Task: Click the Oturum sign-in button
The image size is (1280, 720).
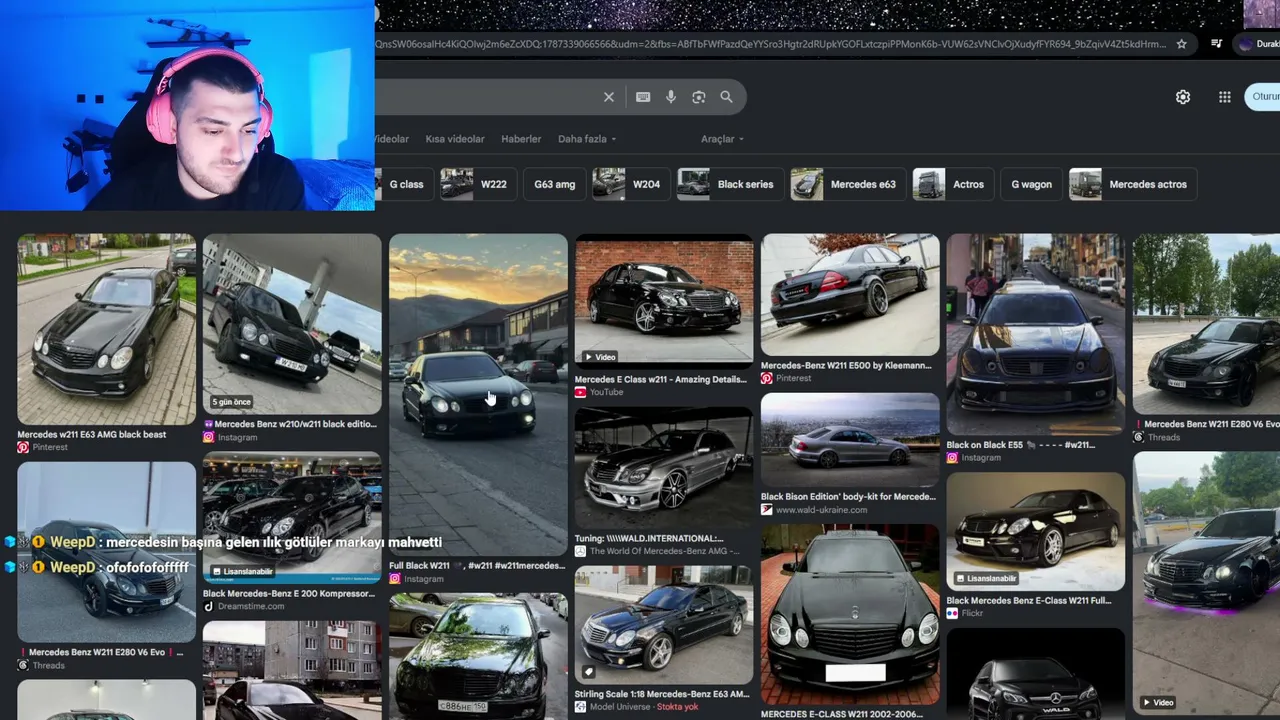Action: click(1262, 97)
